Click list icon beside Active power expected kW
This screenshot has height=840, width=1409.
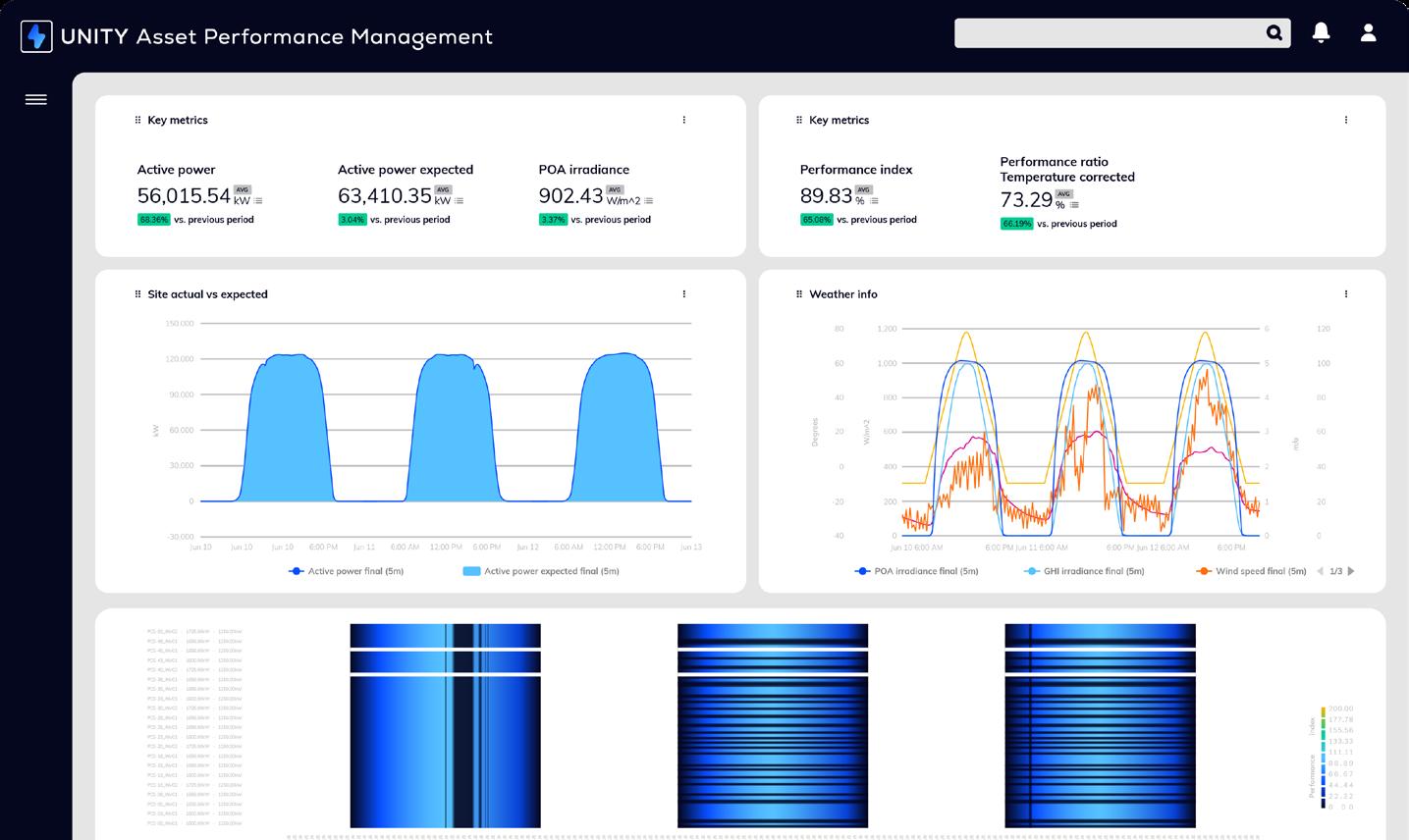pyautogui.click(x=459, y=201)
